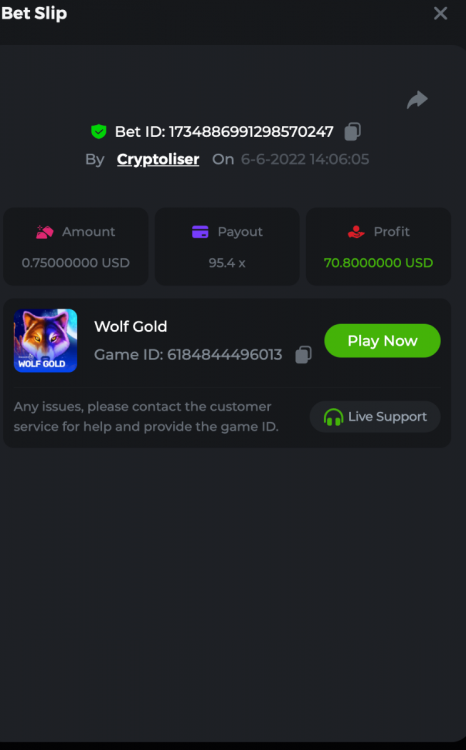Open the Wolf Gold game thumbnail

pyautogui.click(x=45, y=341)
